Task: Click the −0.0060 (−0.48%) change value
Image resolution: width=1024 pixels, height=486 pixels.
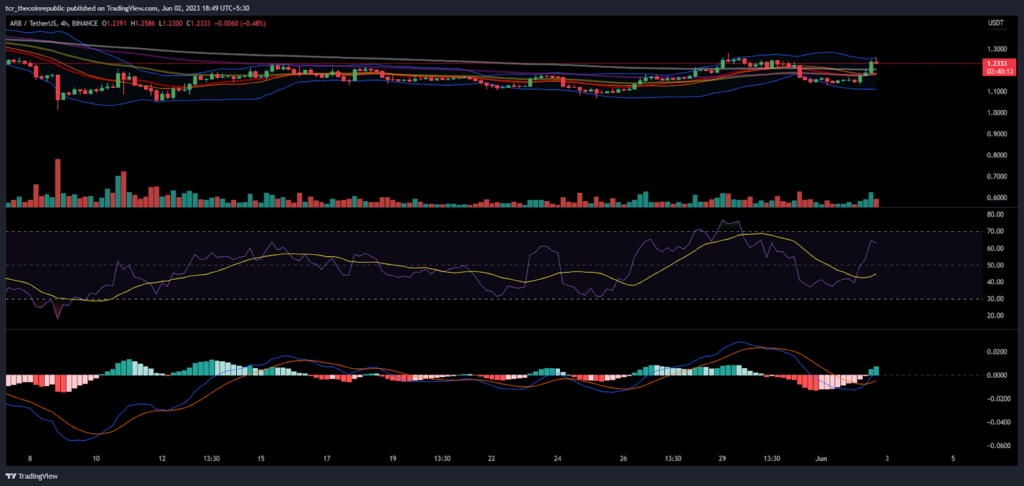Action: 240,23
